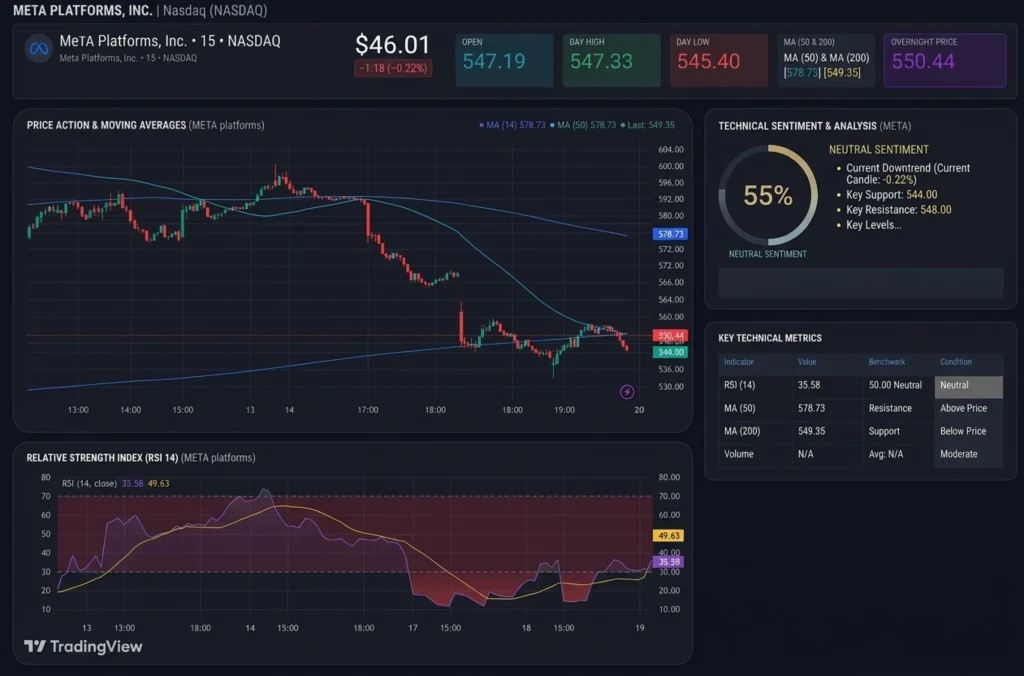Open the RSI (14, close) indicator settings
The width and height of the screenshot is (1024, 676).
pos(89,483)
